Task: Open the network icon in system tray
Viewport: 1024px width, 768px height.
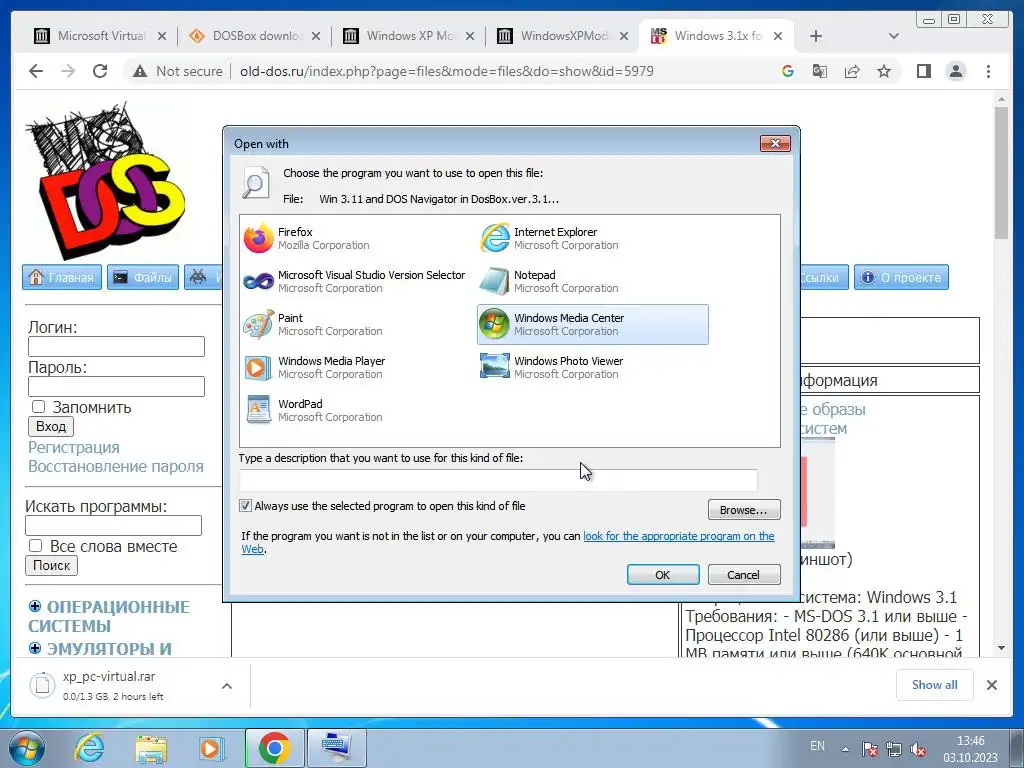Action: pos(893,750)
